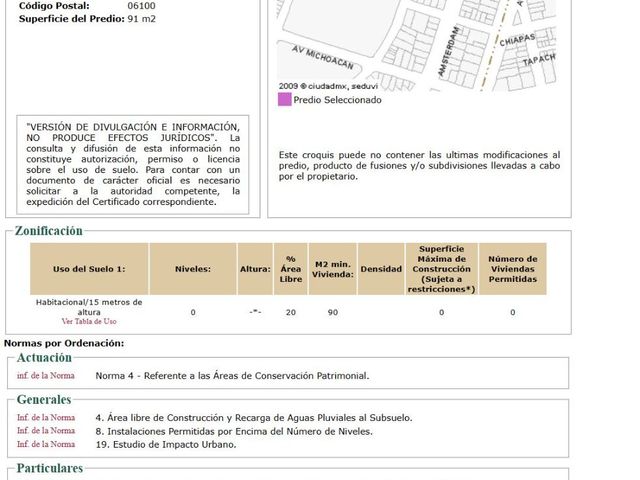Select the '% Área Libre' column header

pyautogui.click(x=291, y=269)
